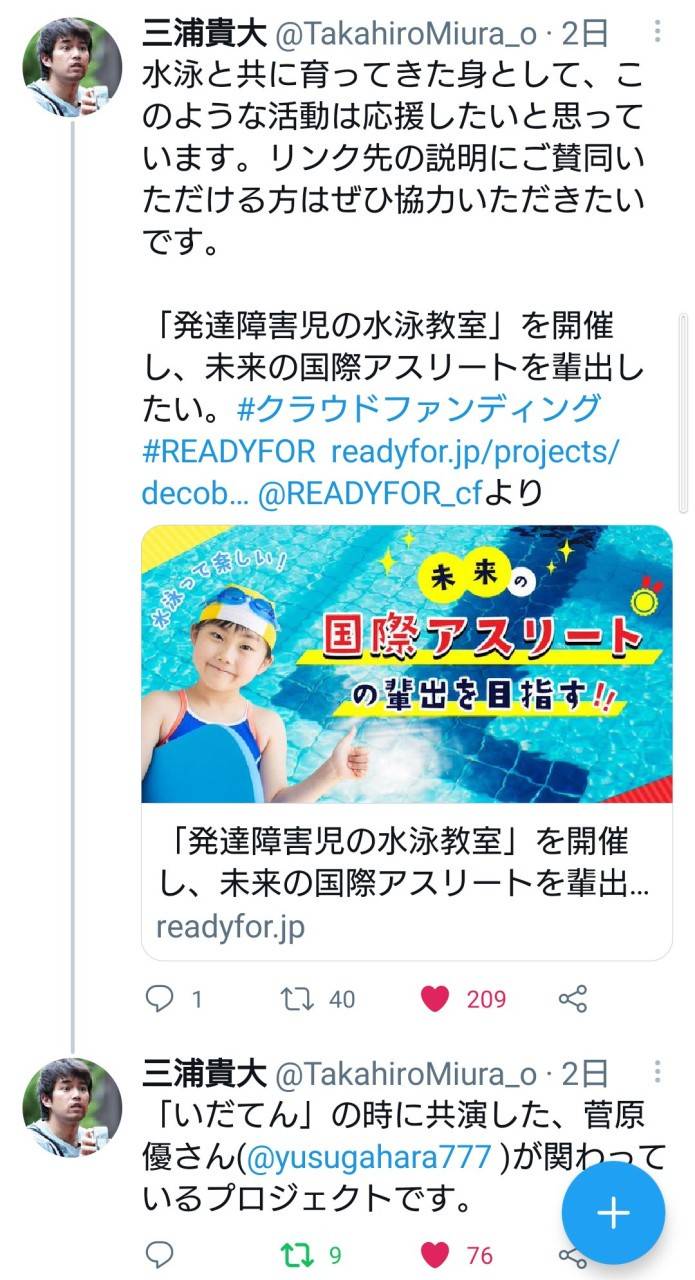Open the #クラウドファンディング hashtag
Viewport: 695px width, 1280px height.
(419, 409)
